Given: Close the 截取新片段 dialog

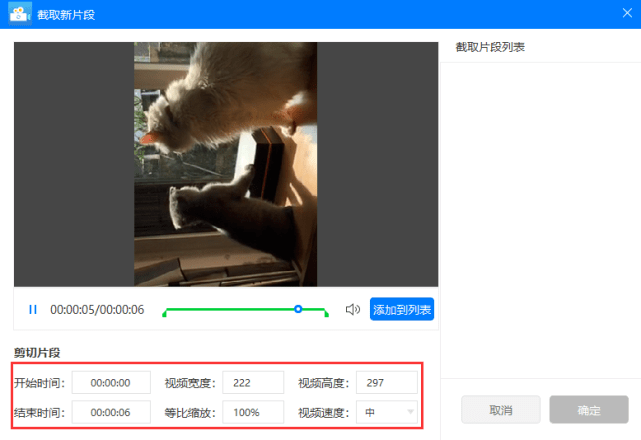Looking at the screenshot, I should coord(627,13).
